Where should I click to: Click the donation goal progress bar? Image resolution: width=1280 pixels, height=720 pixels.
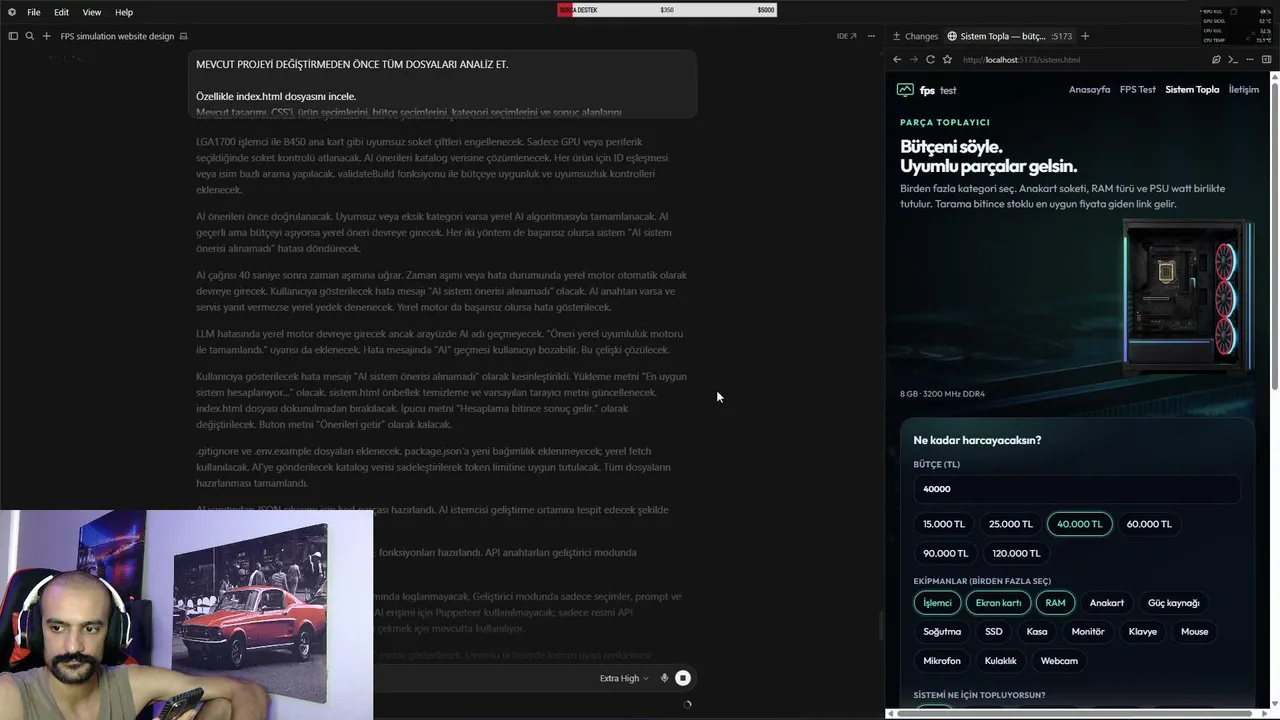[x=667, y=10]
